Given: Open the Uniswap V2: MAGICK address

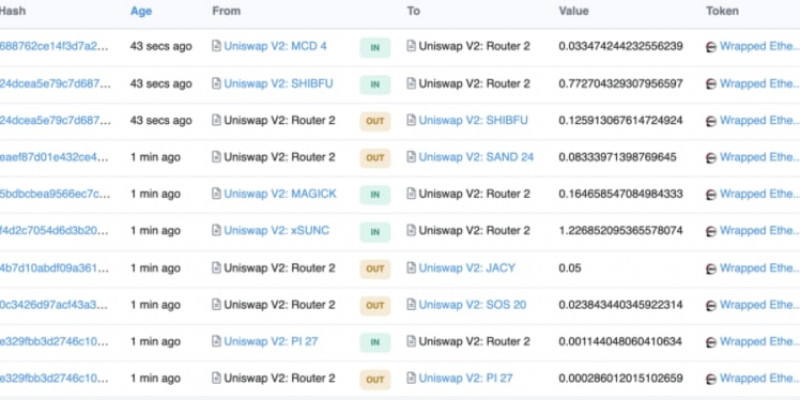Looking at the screenshot, I should [x=280, y=194].
